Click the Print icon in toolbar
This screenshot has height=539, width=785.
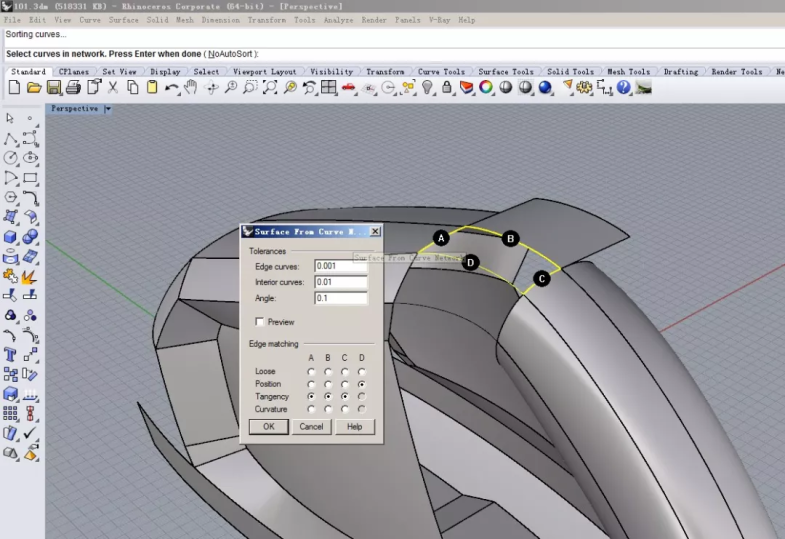73,88
